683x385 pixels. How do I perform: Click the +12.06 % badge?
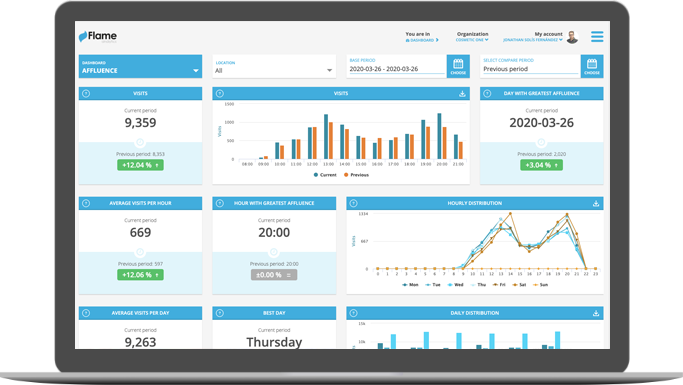coord(140,275)
